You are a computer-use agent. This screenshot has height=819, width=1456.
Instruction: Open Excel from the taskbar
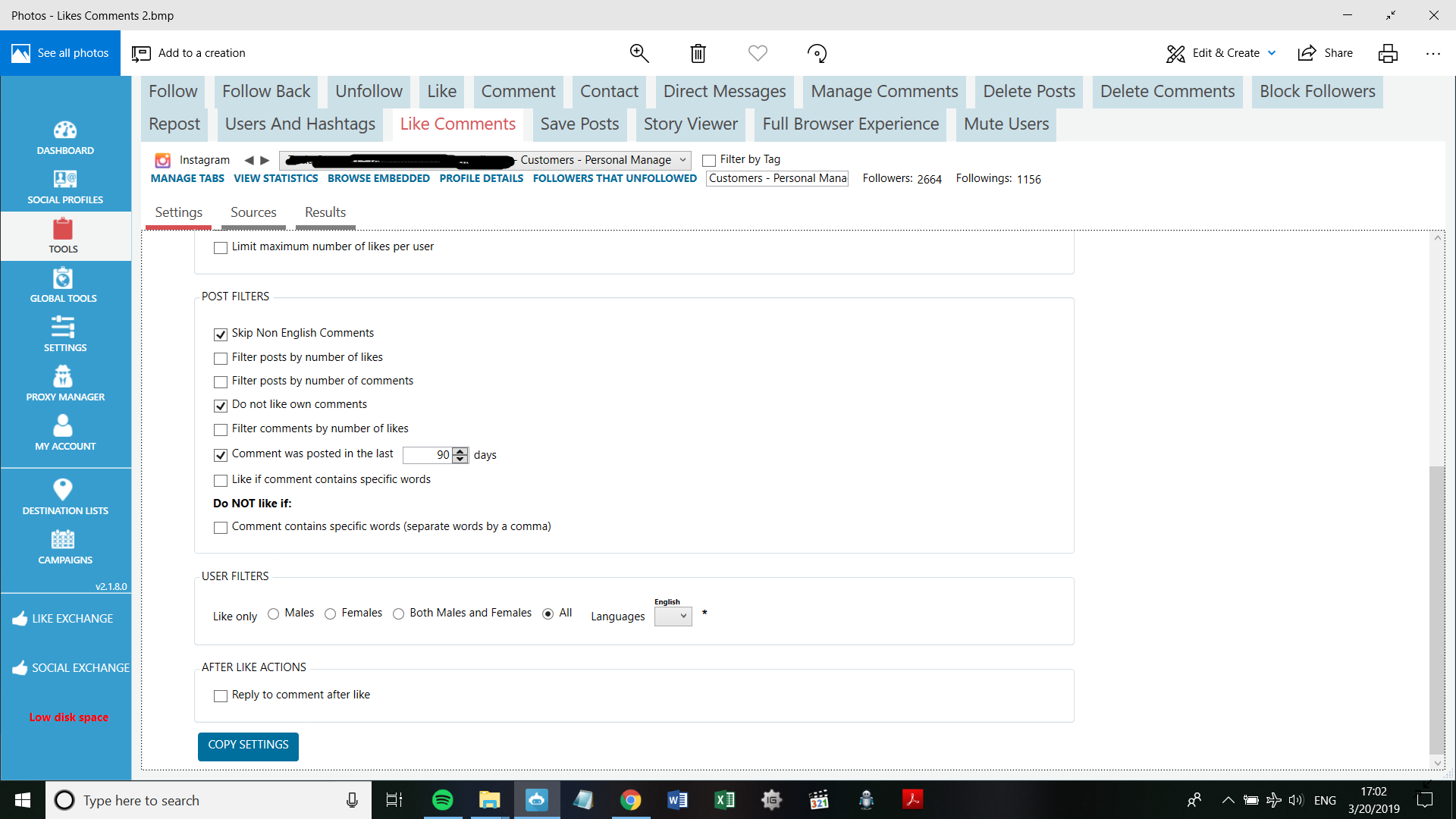click(x=724, y=800)
